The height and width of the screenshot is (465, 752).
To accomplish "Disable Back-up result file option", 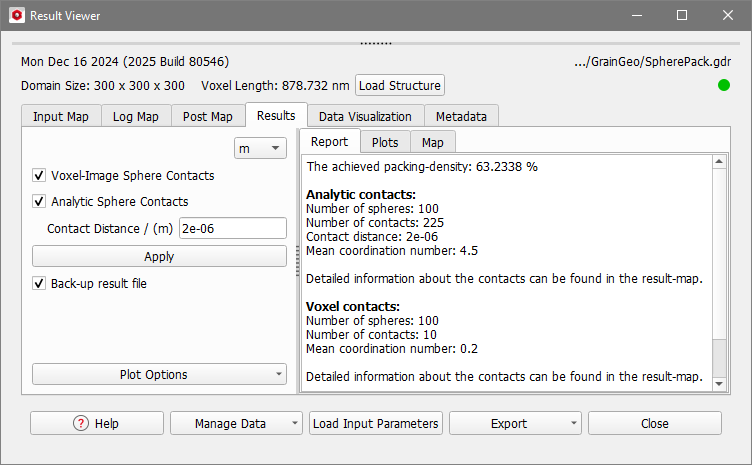I will click(x=39, y=283).
